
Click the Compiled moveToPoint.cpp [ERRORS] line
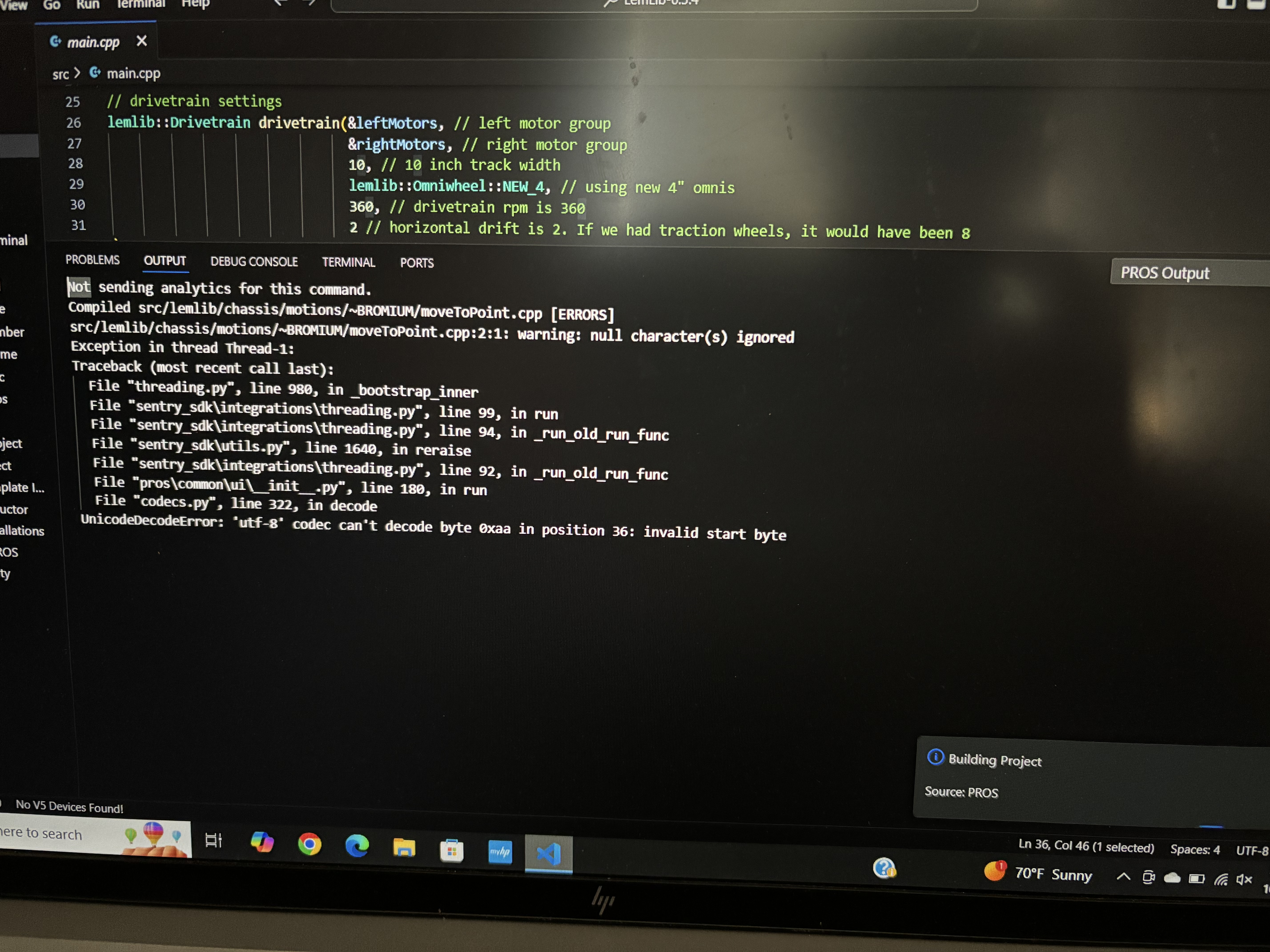(341, 311)
